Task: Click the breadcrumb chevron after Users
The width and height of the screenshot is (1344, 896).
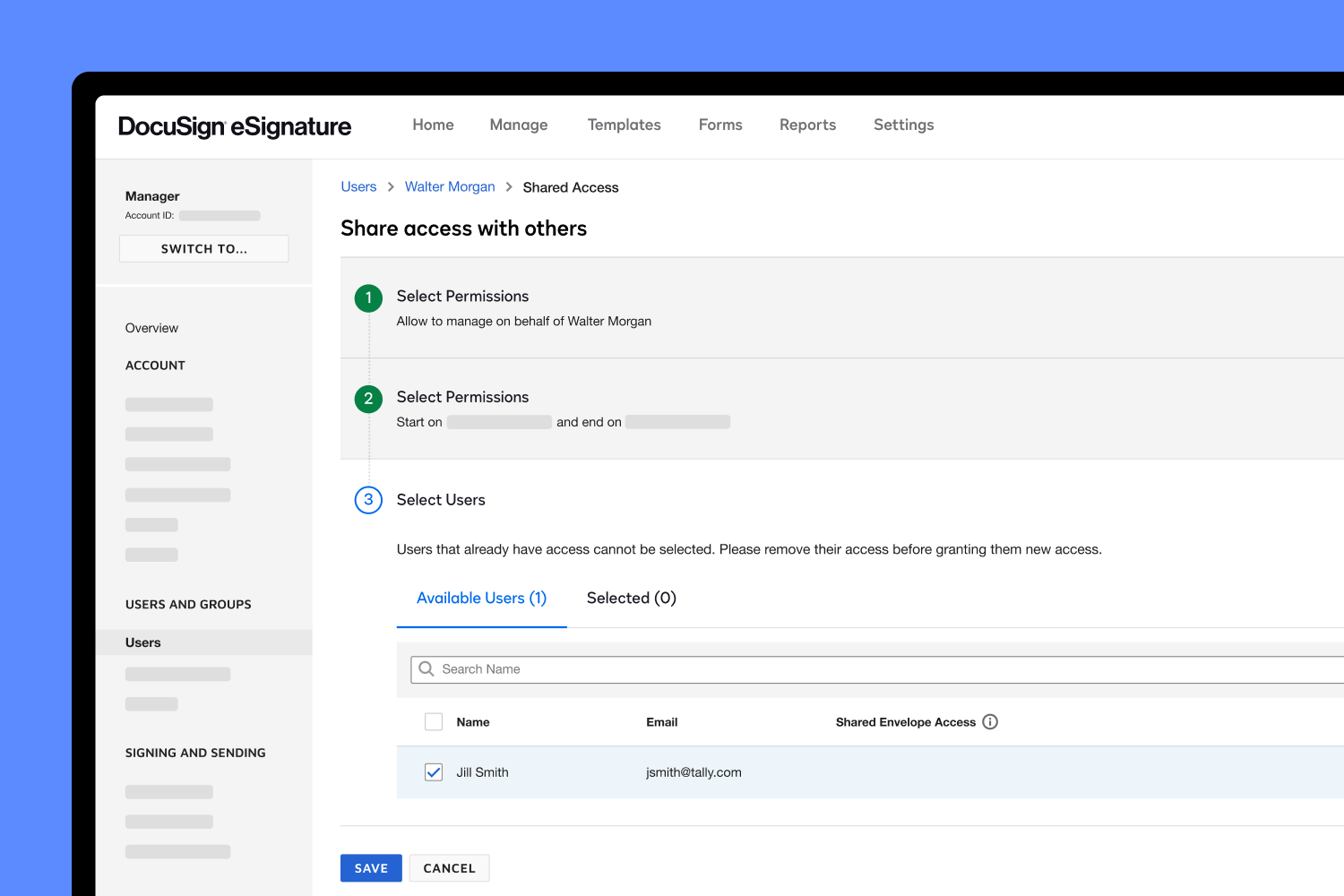Action: pyautogui.click(x=390, y=187)
